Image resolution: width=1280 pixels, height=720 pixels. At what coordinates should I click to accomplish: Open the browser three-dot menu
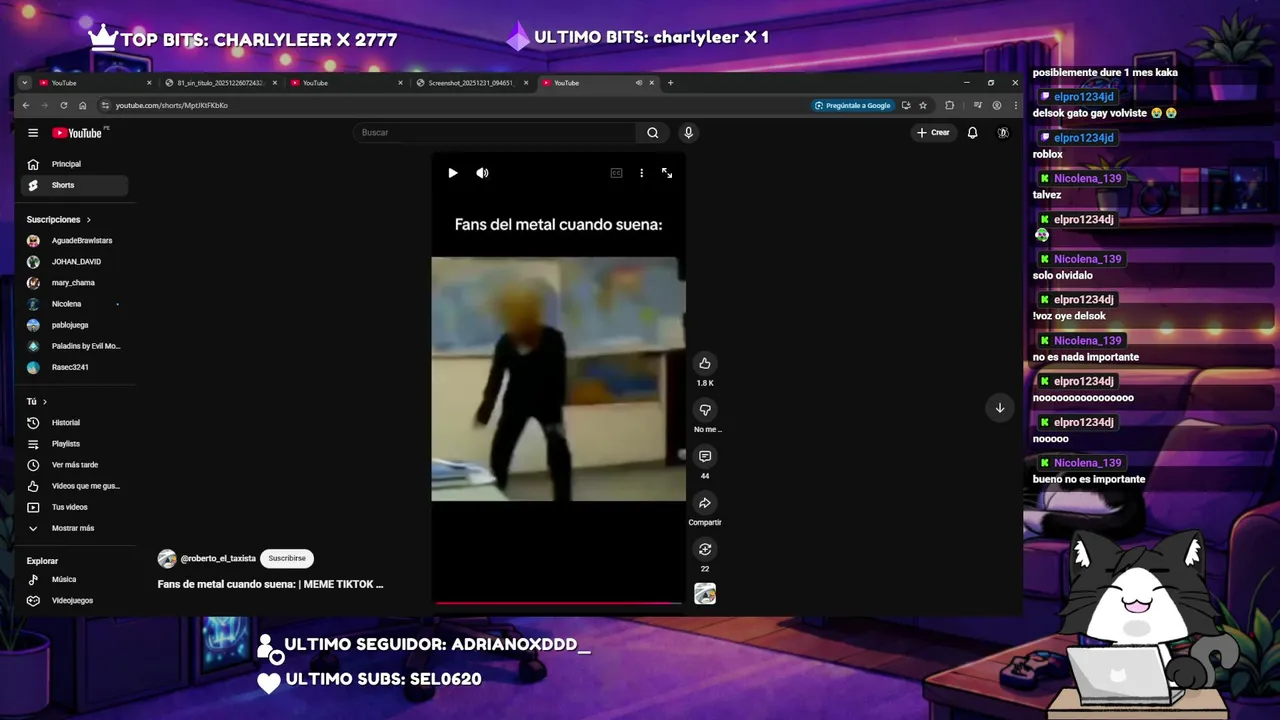(x=1015, y=105)
